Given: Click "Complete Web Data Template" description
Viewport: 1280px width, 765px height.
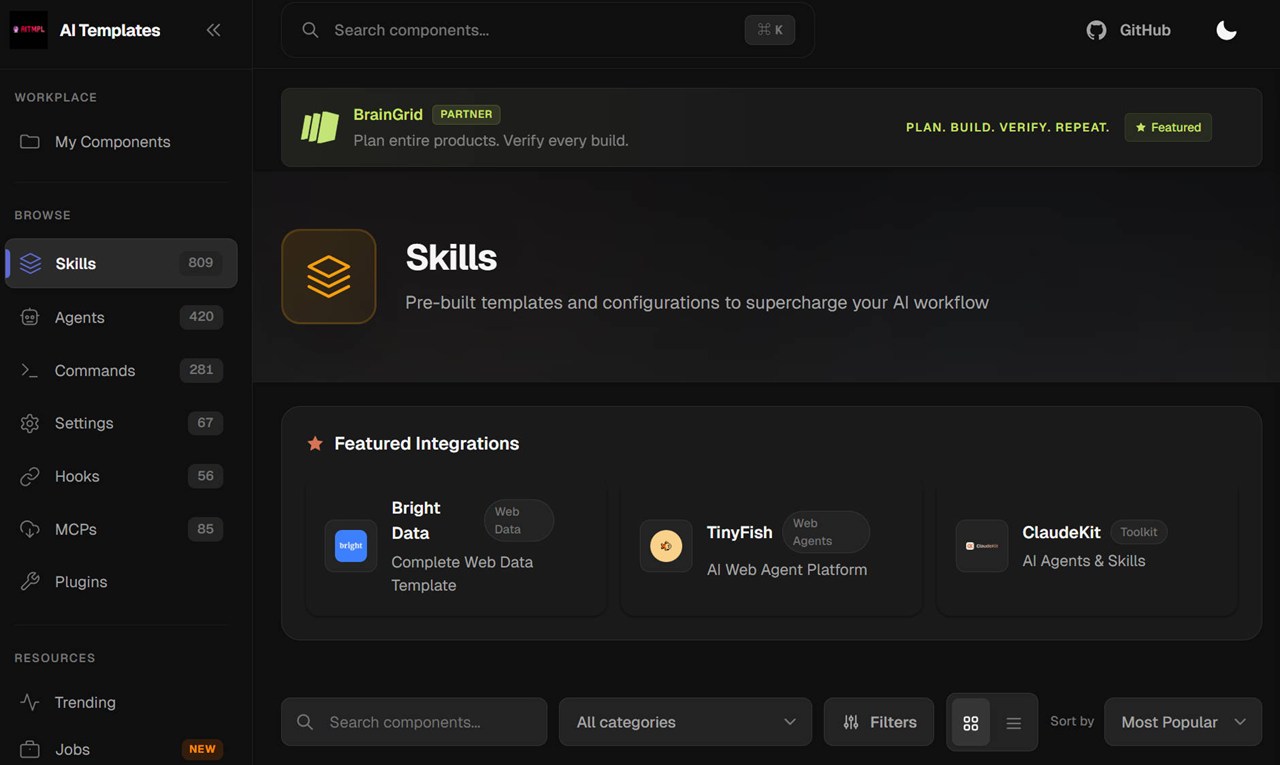Looking at the screenshot, I should coord(462,574).
